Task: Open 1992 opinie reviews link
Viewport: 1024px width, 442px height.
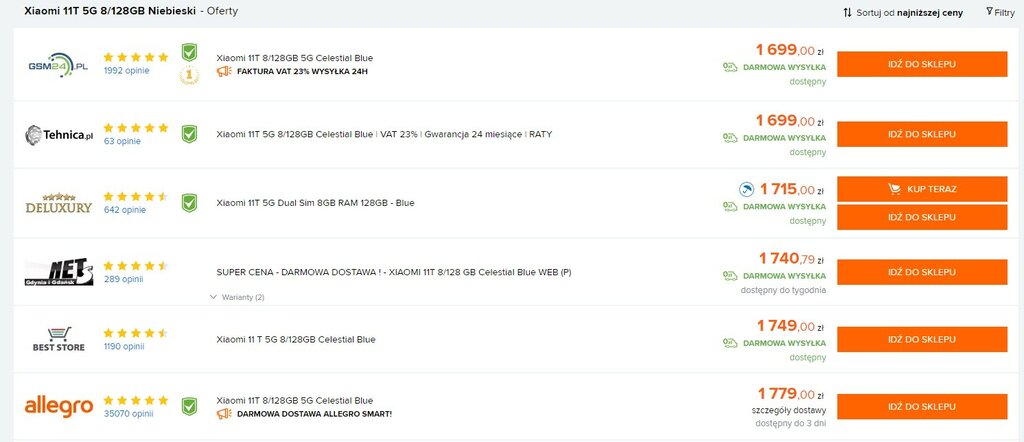Action: [126, 71]
